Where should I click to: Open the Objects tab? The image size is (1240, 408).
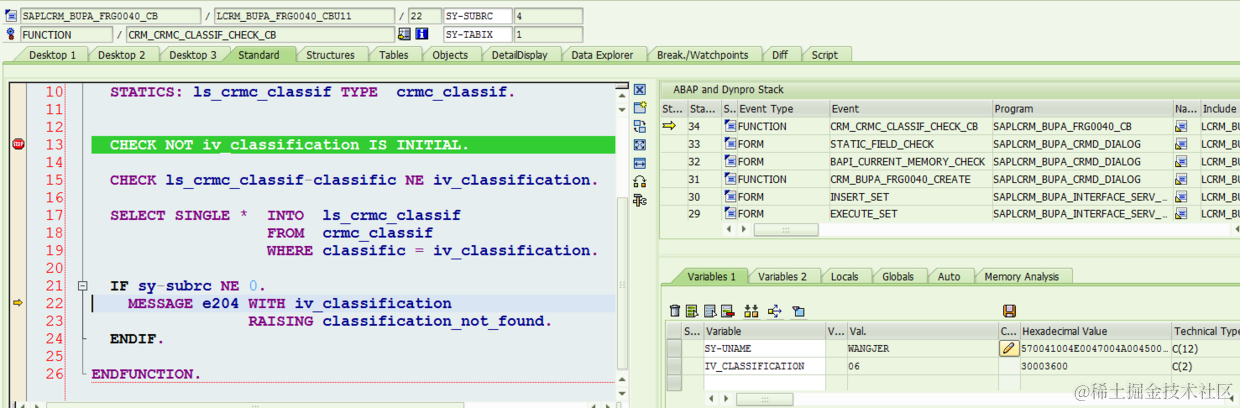coord(450,55)
